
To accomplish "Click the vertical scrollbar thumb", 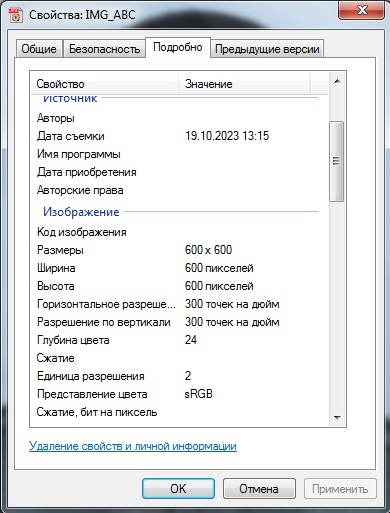I will coord(337,161).
